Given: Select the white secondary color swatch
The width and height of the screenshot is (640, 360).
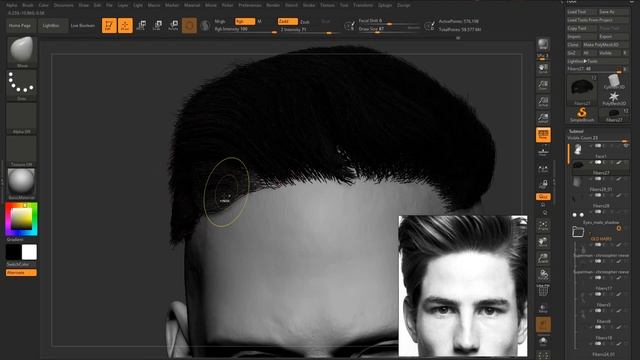Looking at the screenshot, I should pyautogui.click(x=29, y=252).
